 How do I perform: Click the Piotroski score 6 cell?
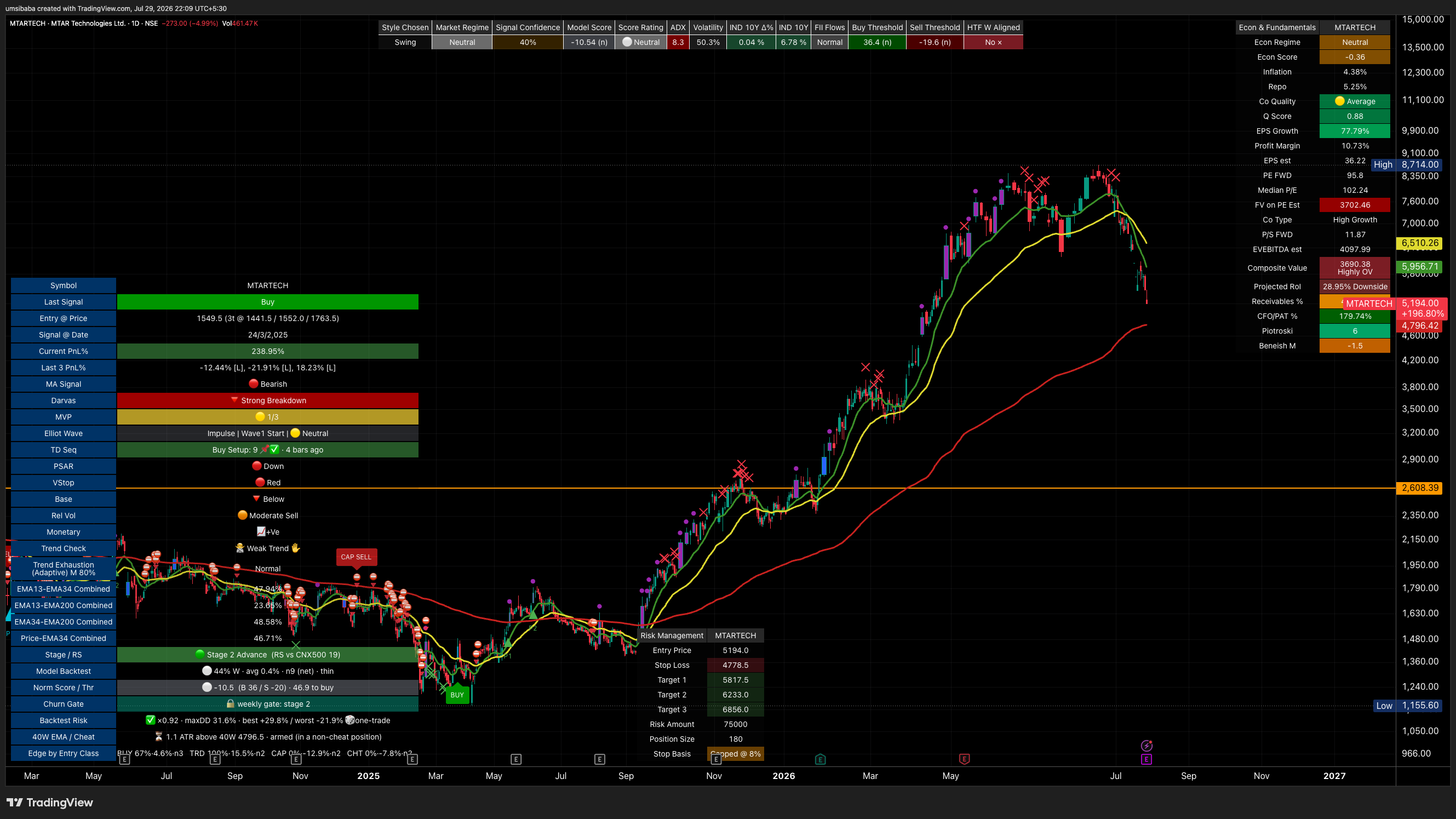[1355, 331]
